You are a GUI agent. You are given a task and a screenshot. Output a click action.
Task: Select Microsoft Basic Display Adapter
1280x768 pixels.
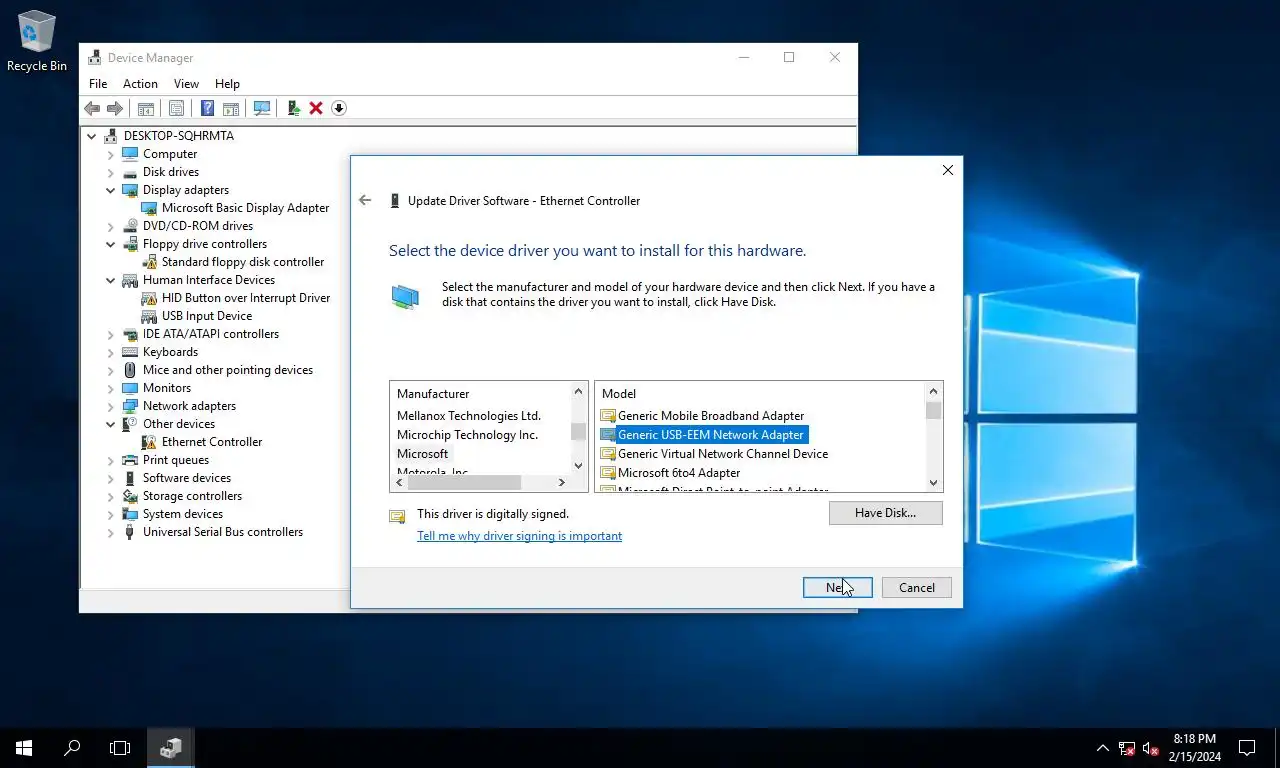245,208
